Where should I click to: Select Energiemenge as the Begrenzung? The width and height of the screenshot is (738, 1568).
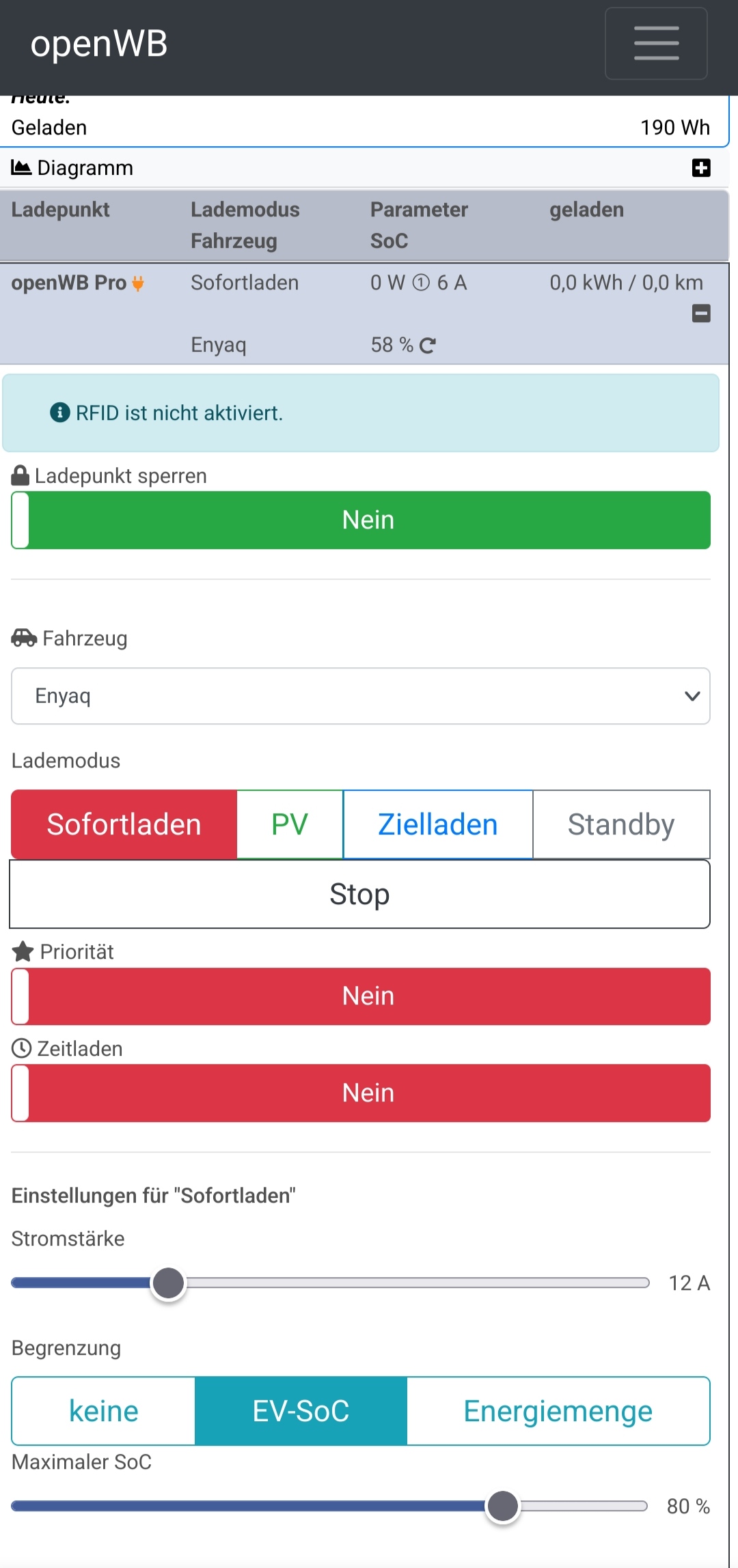[558, 1411]
